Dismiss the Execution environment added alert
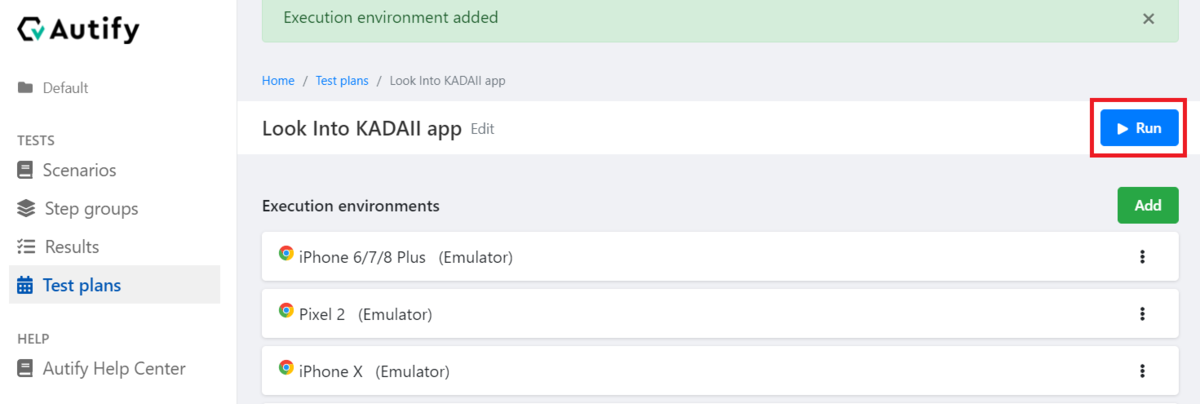The height and width of the screenshot is (404, 1200). (1148, 18)
